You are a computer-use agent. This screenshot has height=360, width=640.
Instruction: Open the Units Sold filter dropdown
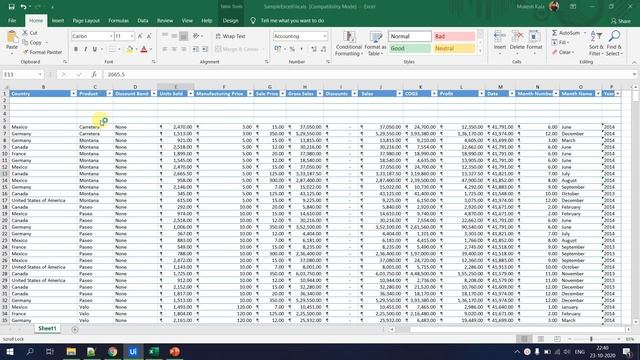pyautogui.click(x=190, y=93)
